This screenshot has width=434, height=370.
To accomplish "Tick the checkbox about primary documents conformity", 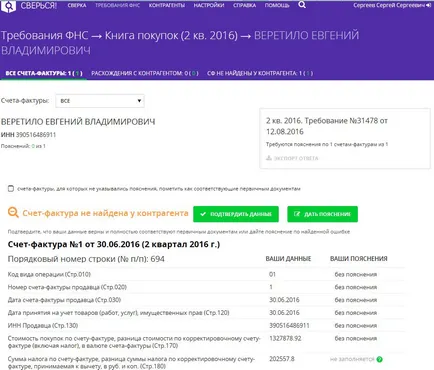I will tap(11, 189).
